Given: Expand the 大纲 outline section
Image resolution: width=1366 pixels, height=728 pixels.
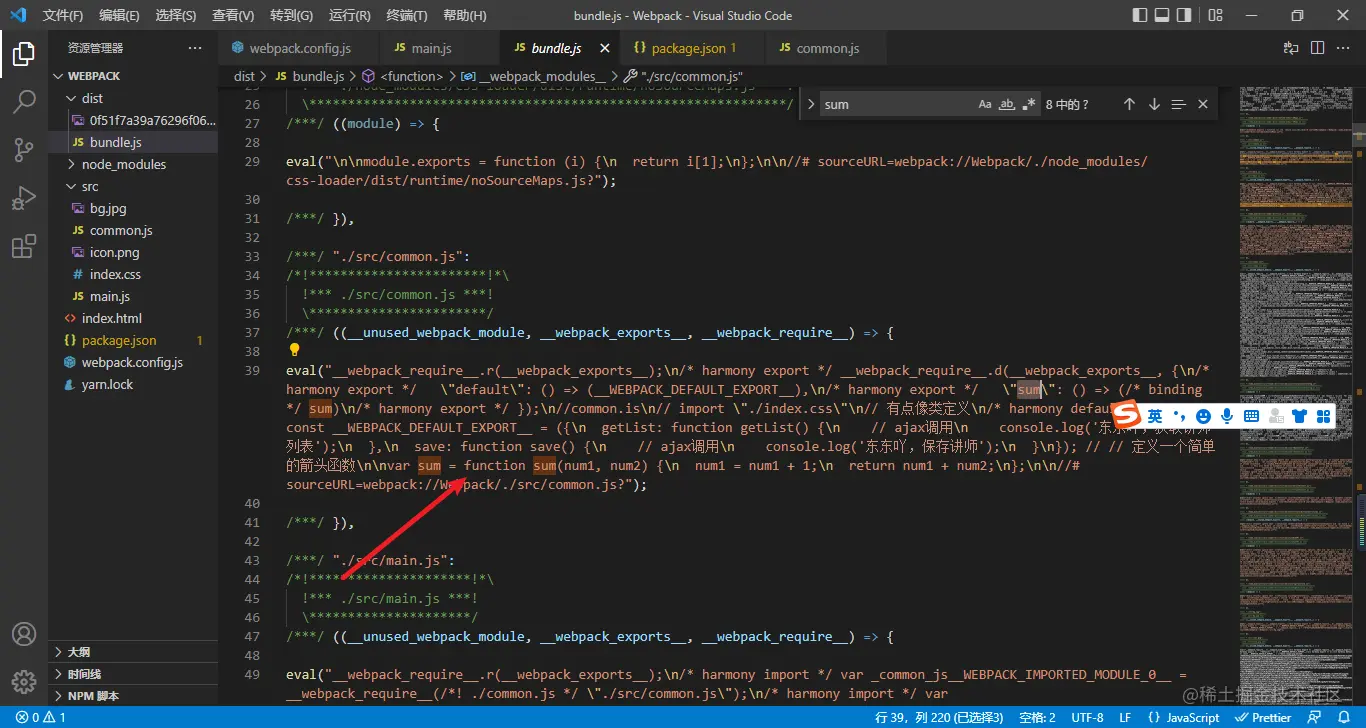Looking at the screenshot, I should [133, 652].
